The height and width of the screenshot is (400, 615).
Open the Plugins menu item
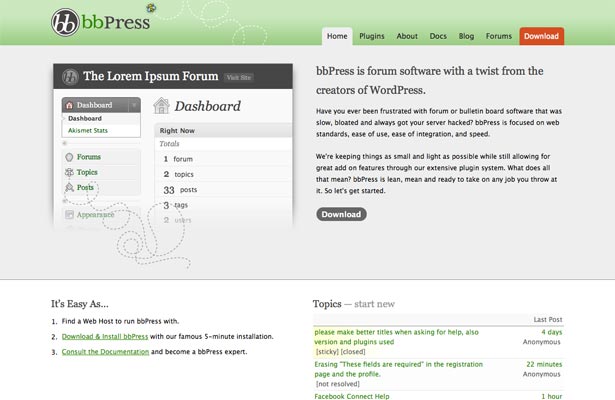[371, 36]
